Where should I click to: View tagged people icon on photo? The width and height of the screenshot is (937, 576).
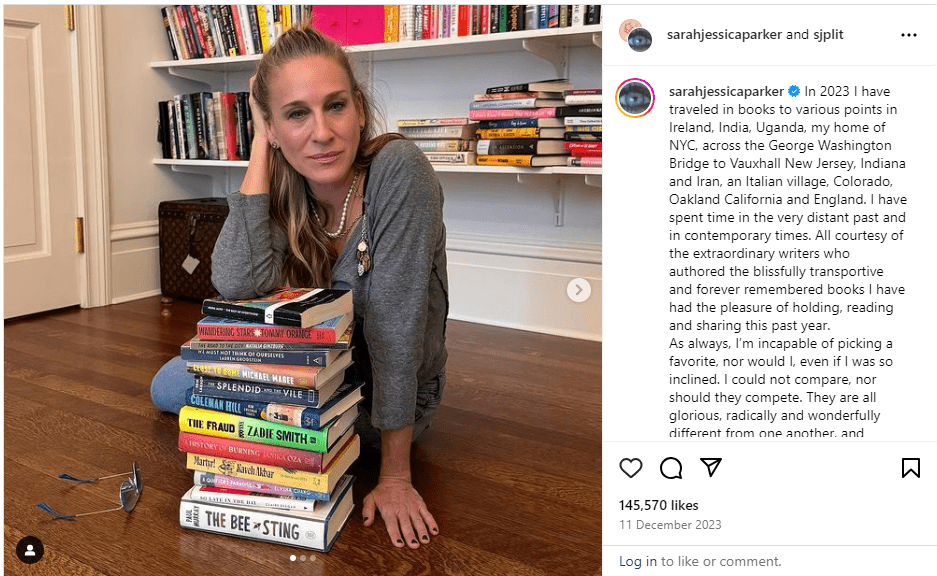click(x=30, y=549)
